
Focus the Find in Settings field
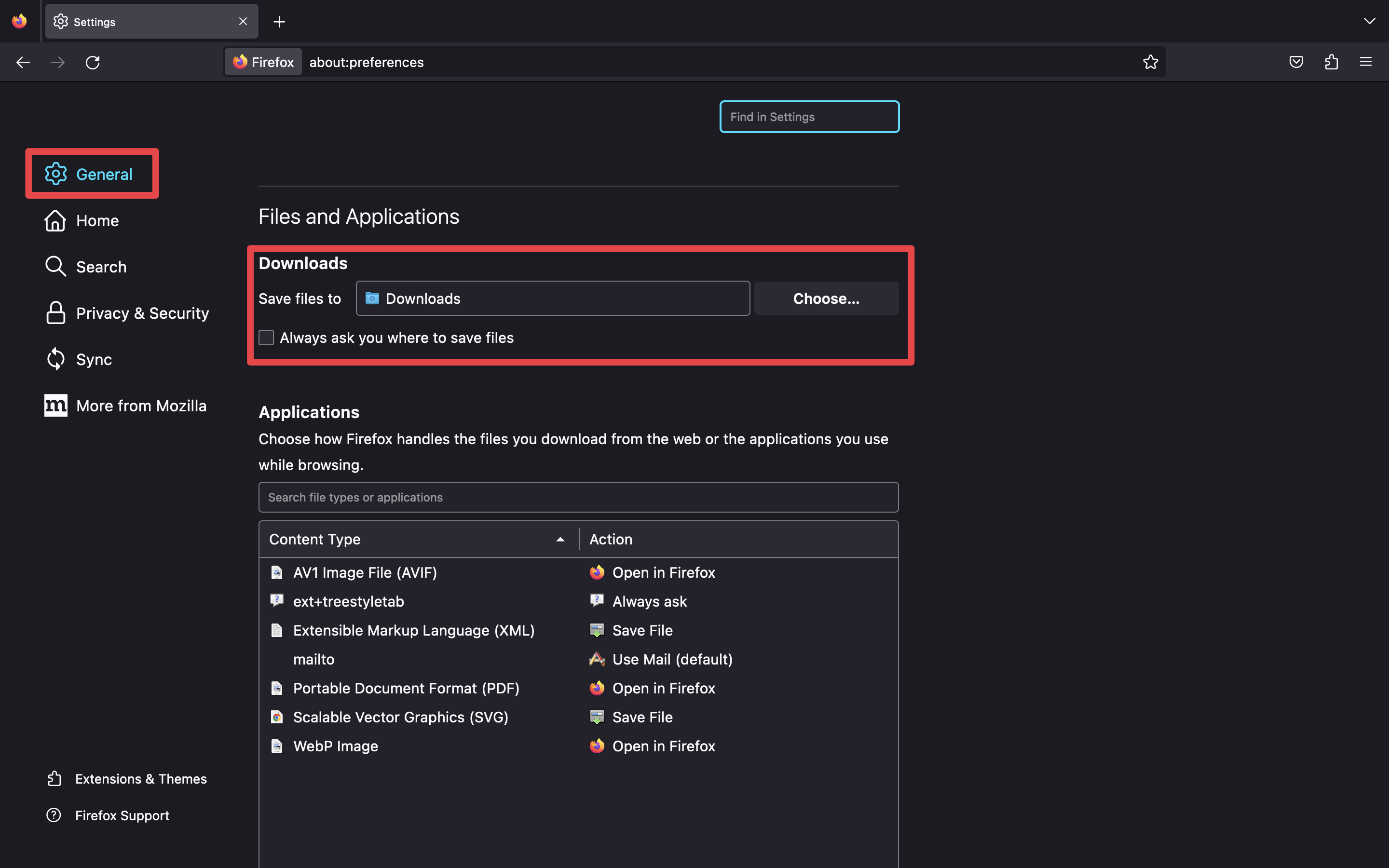click(809, 117)
